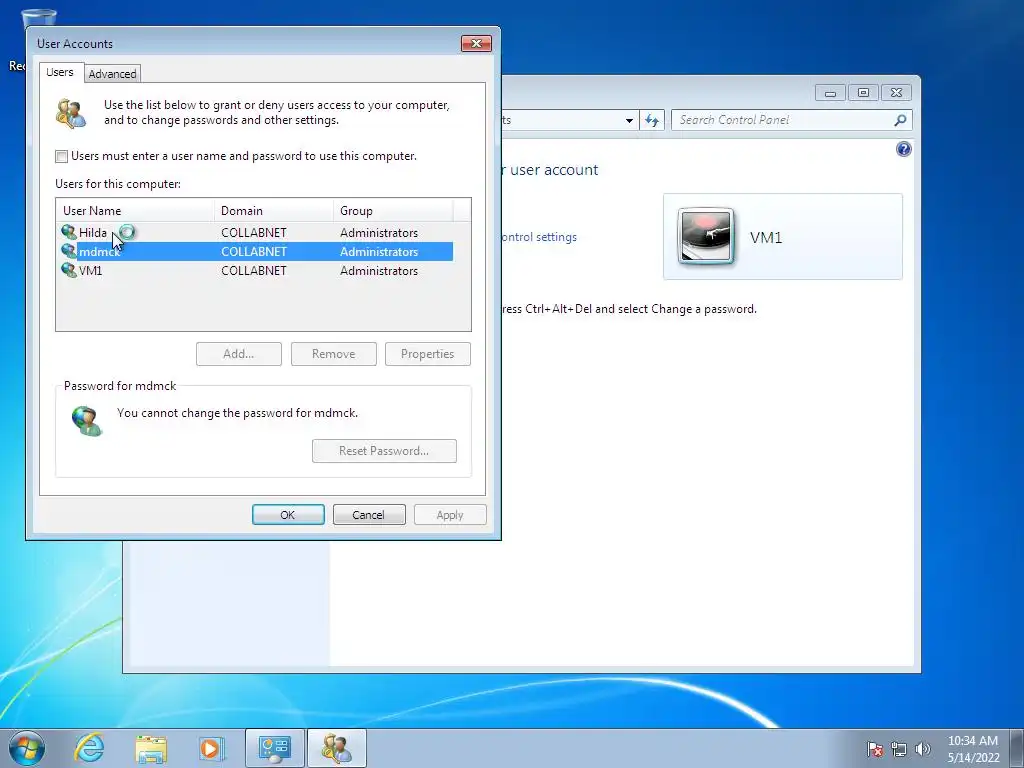Click the Remove button
The width and height of the screenshot is (1024, 768).
(x=334, y=354)
